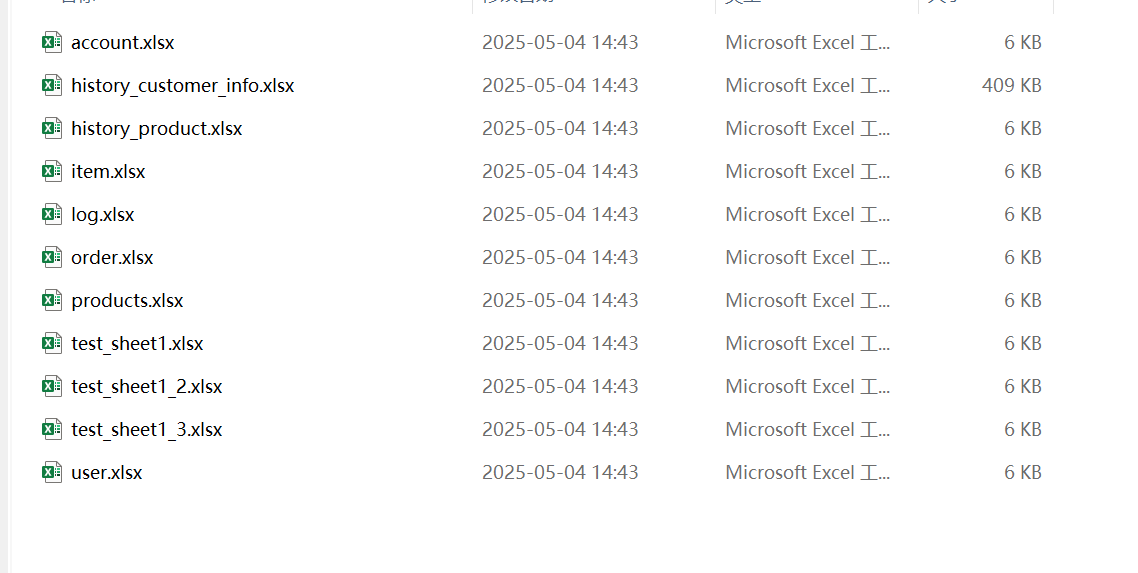The image size is (1138, 573).
Task: Click the 409 KB size value
Action: tap(1012, 85)
